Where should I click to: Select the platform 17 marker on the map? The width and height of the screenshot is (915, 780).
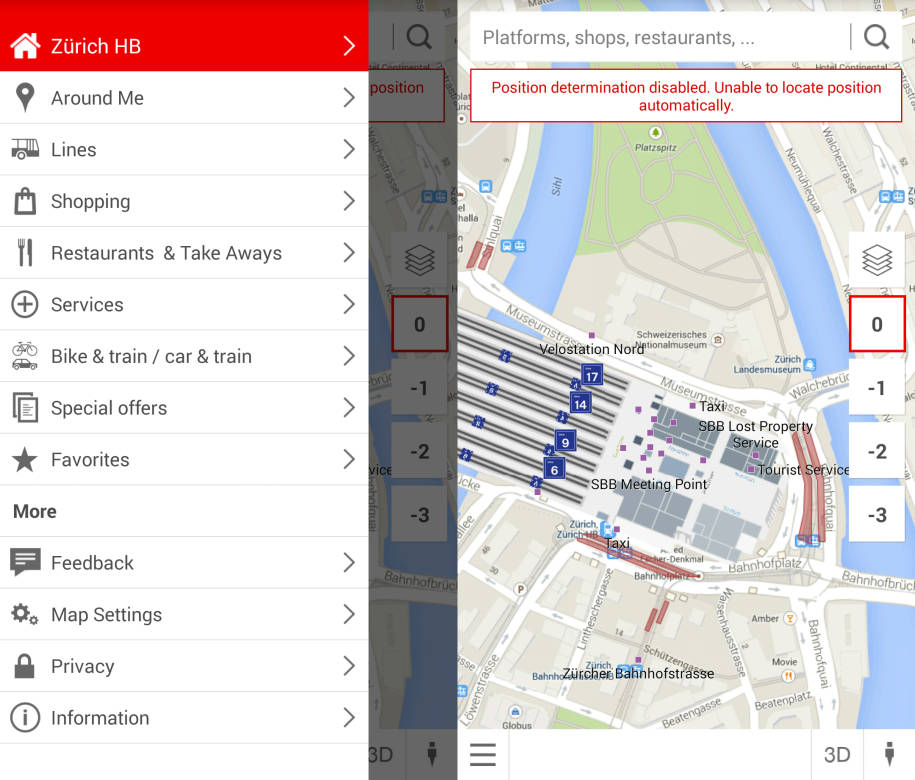592,376
